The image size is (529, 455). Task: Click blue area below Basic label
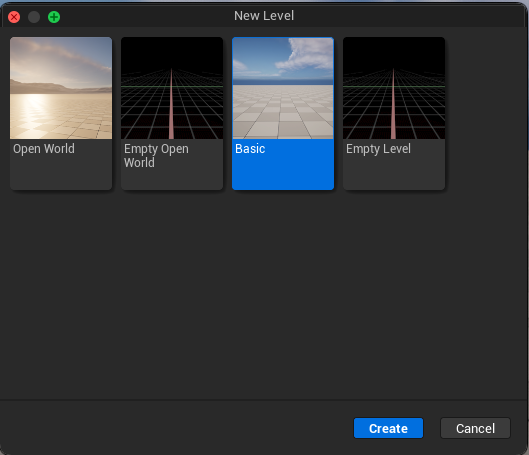pyautogui.click(x=283, y=173)
